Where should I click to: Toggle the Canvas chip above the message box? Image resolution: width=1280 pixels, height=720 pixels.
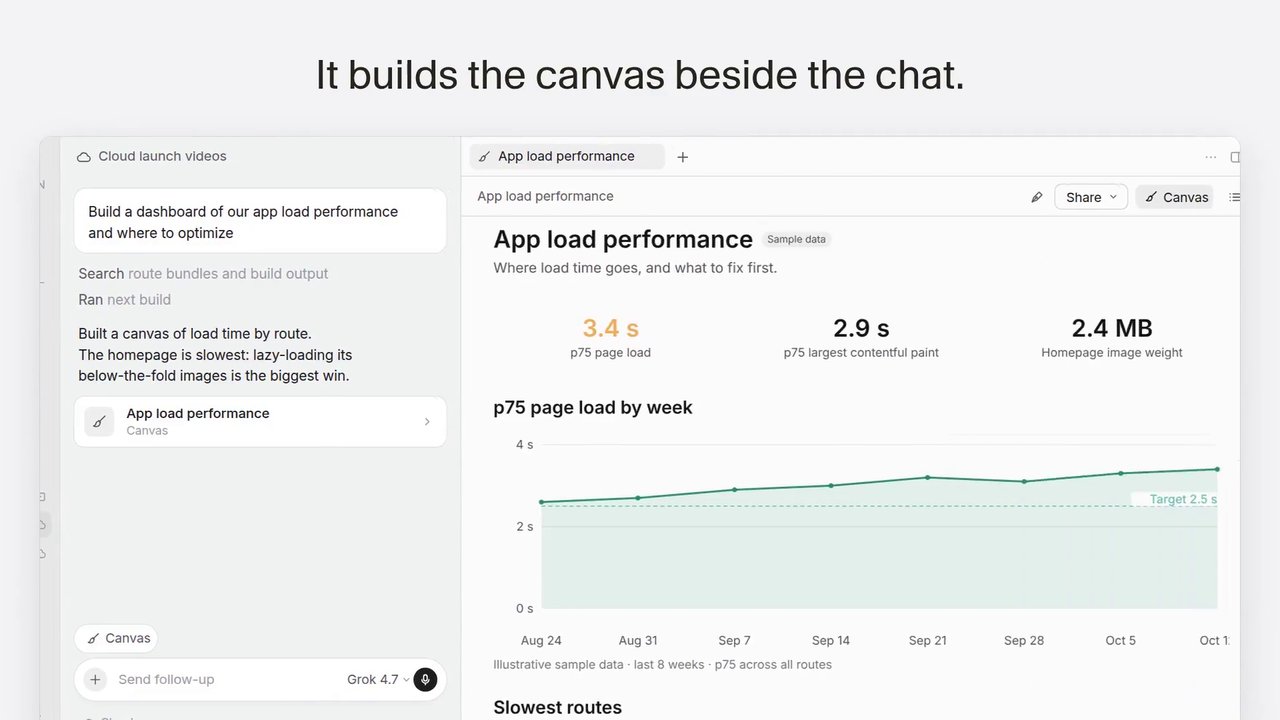(x=116, y=638)
